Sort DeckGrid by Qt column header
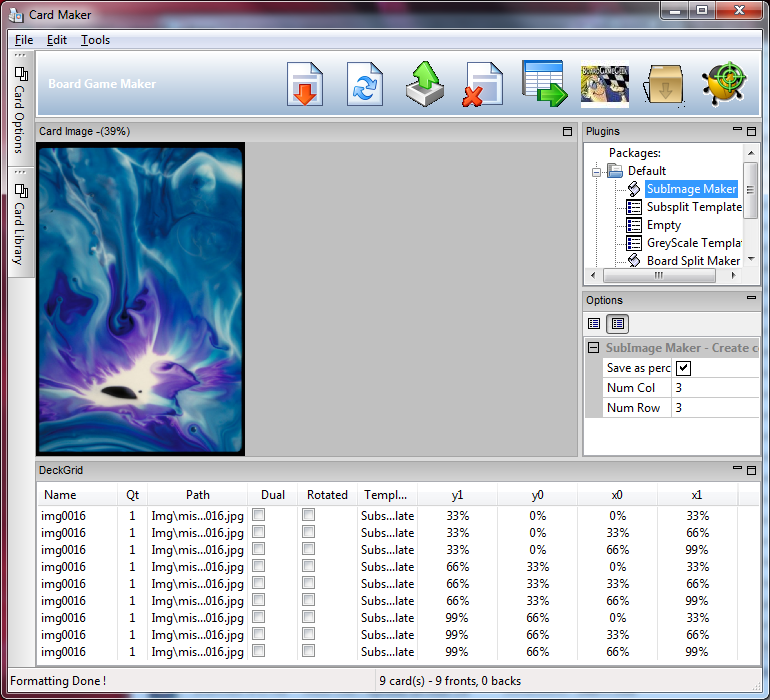 pyautogui.click(x=132, y=495)
